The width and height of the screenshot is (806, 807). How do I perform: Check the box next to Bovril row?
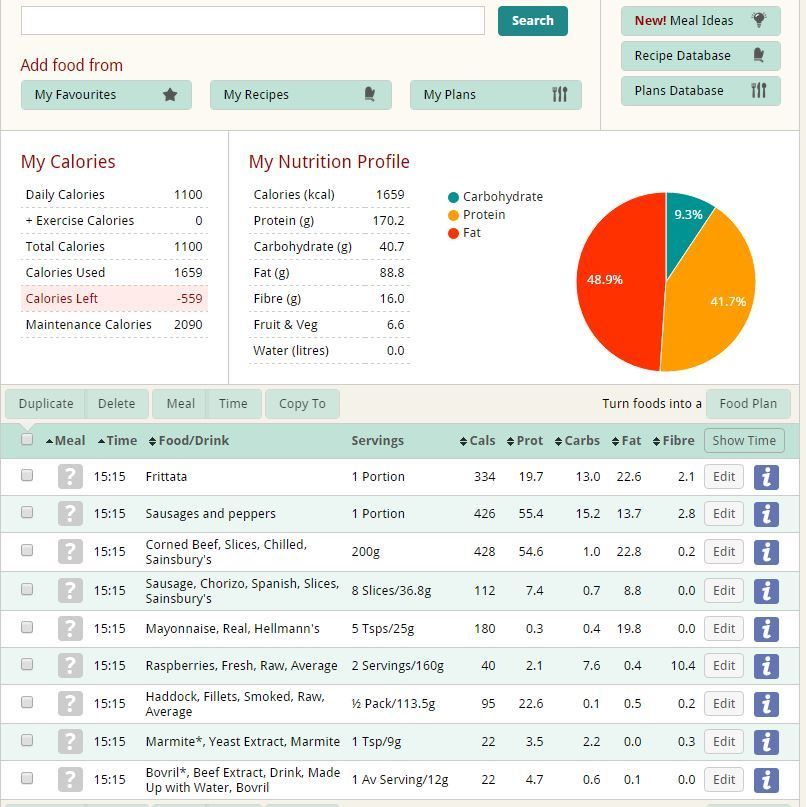click(27, 778)
